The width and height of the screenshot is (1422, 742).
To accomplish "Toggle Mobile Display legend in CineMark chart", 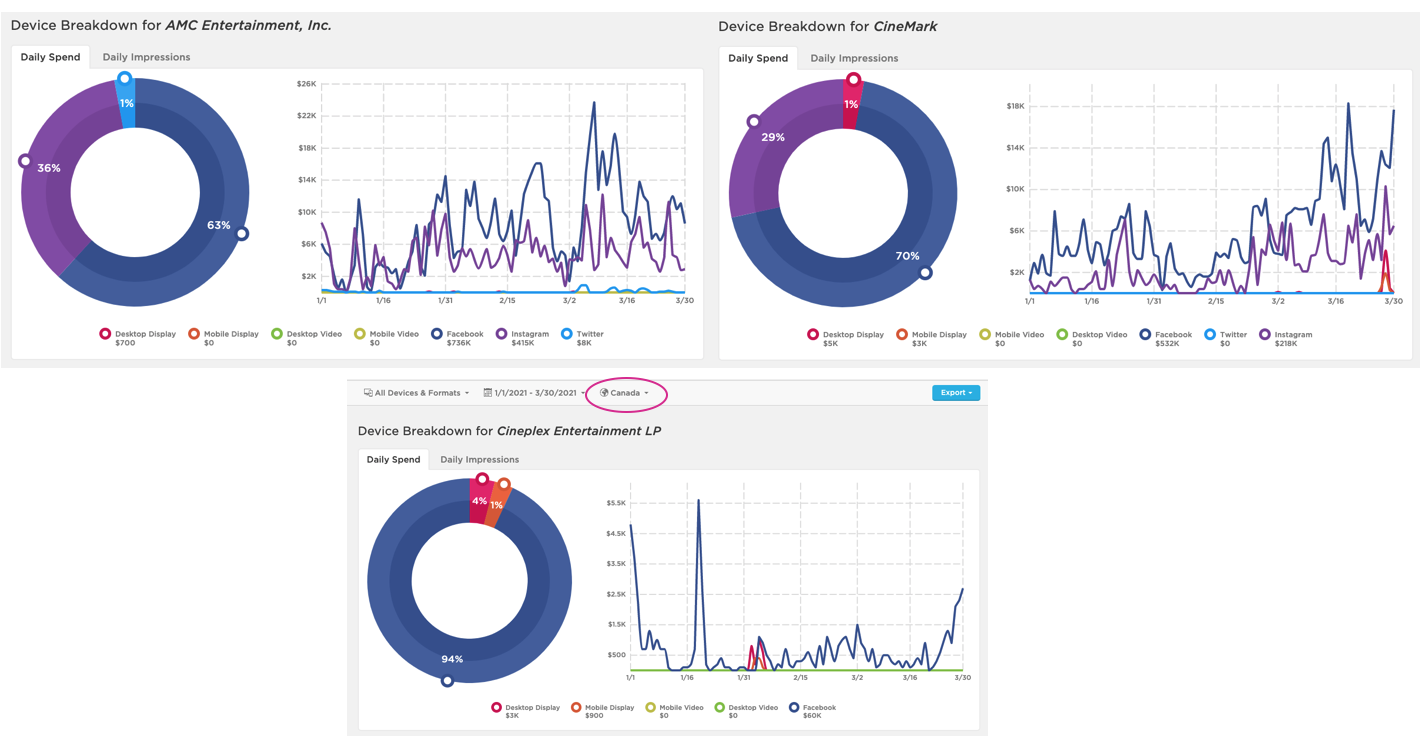I will 931,339.
